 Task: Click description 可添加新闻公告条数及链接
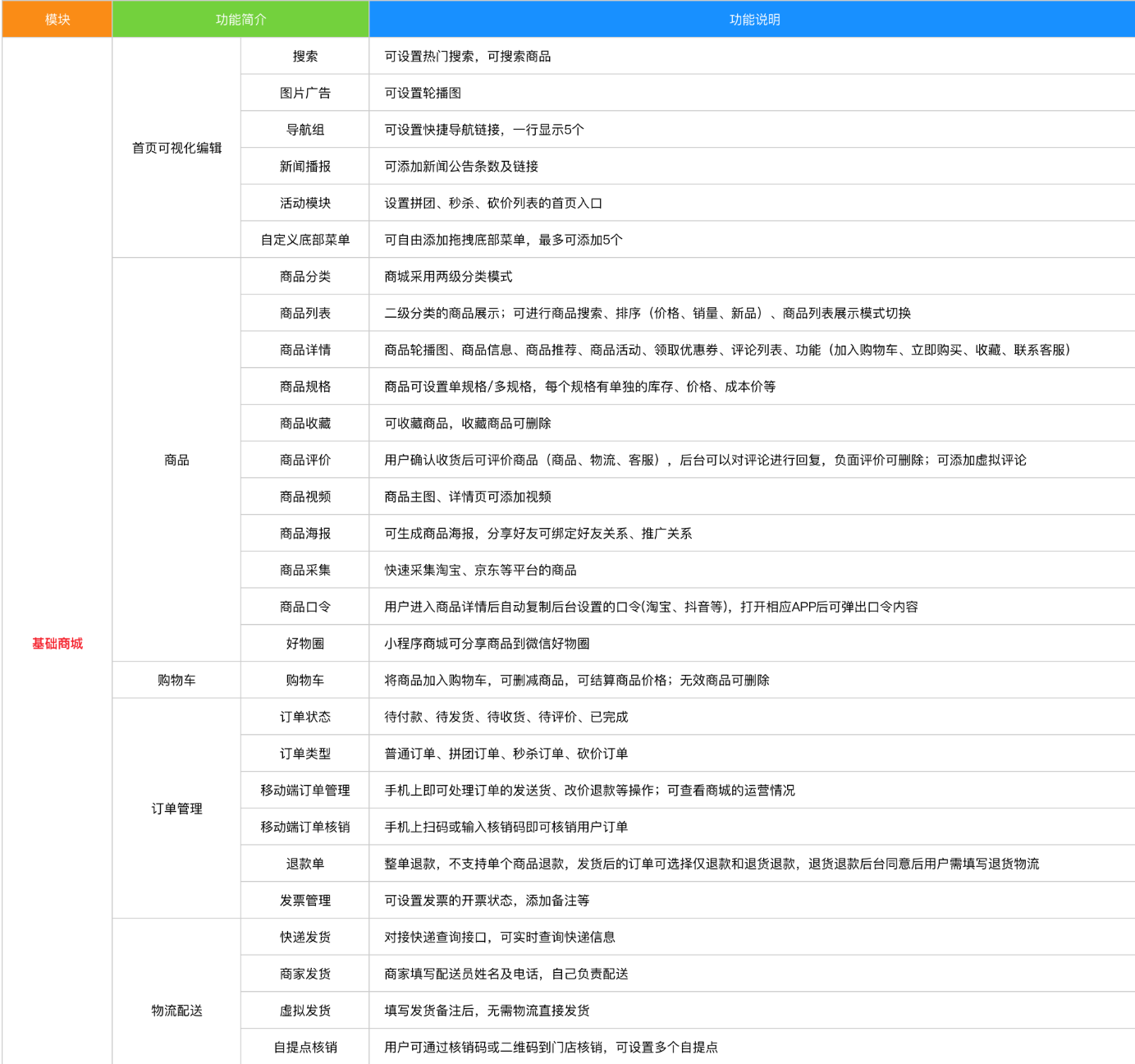point(461,166)
